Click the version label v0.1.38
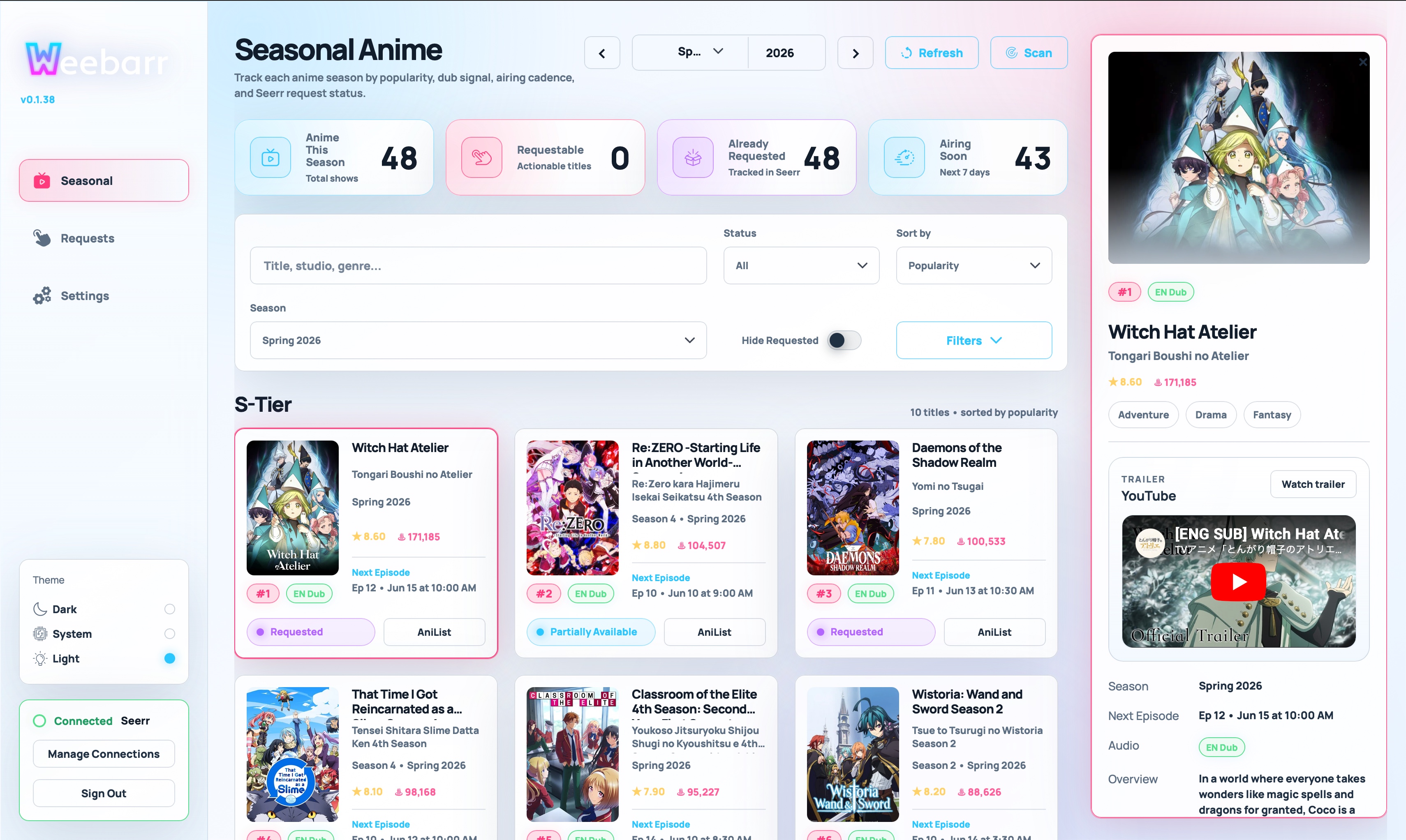 click(x=37, y=99)
